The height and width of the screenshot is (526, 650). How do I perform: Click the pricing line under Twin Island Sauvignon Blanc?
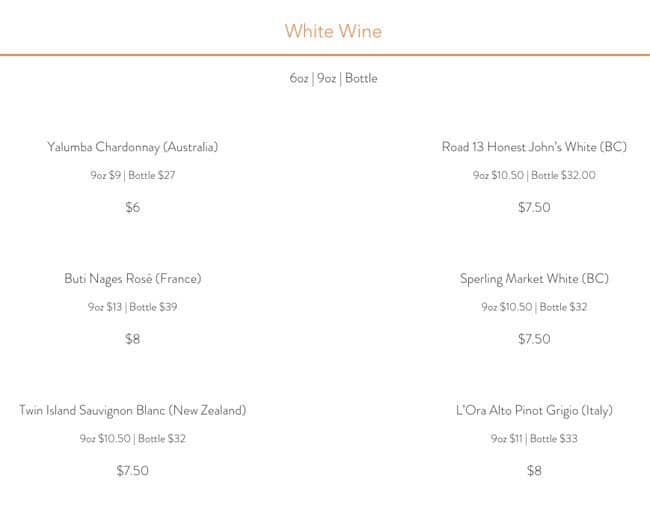point(132,439)
